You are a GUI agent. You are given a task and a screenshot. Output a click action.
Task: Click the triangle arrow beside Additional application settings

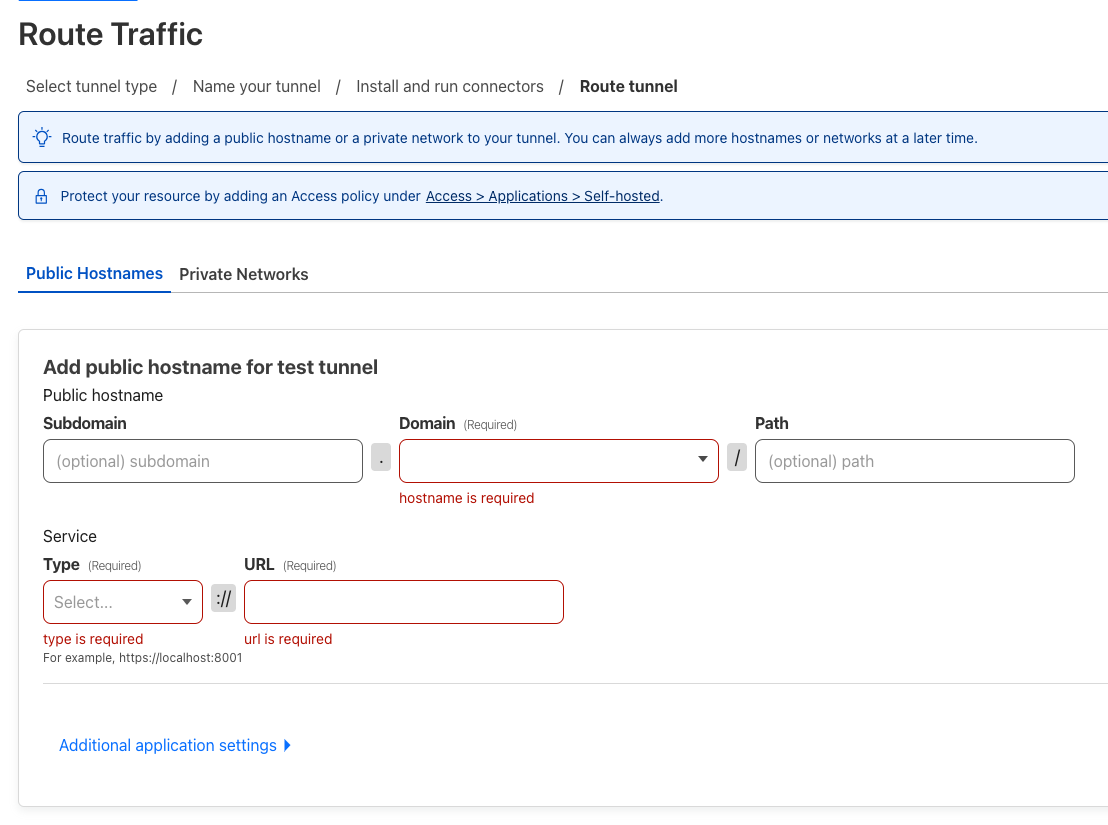[x=288, y=746]
